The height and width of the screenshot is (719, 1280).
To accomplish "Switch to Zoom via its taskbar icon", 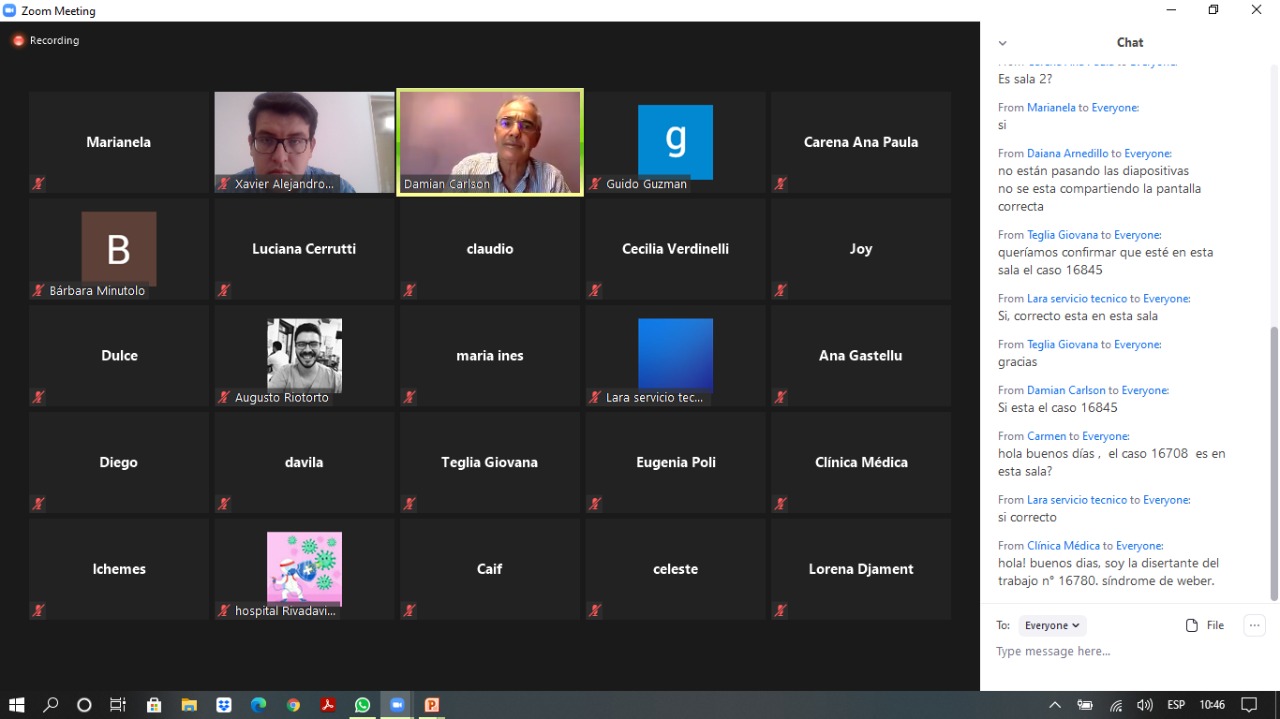I will tap(397, 705).
